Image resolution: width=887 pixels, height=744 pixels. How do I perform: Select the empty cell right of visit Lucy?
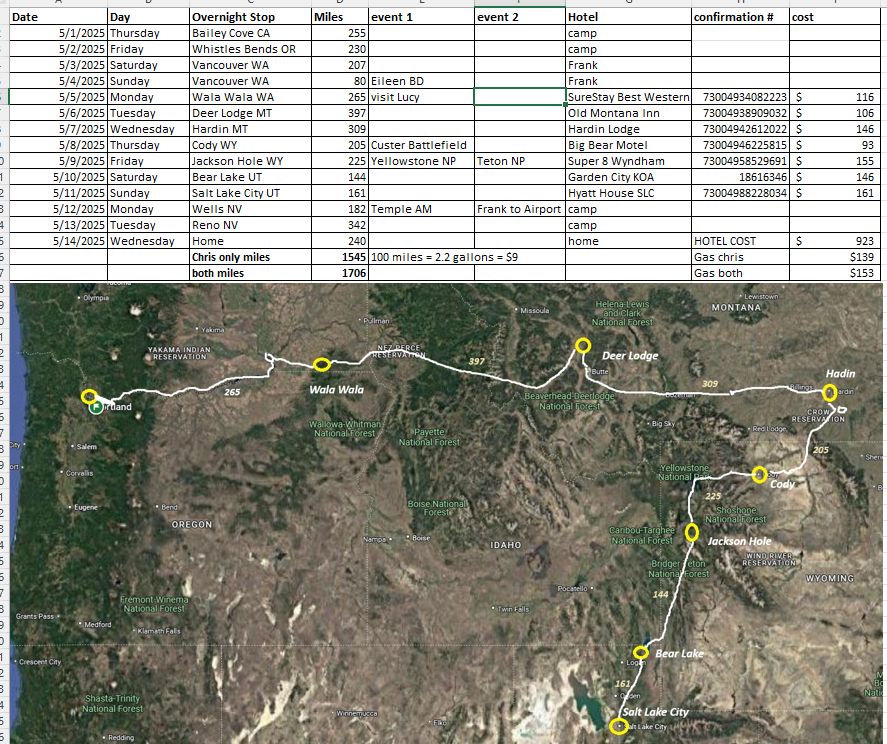pos(519,97)
